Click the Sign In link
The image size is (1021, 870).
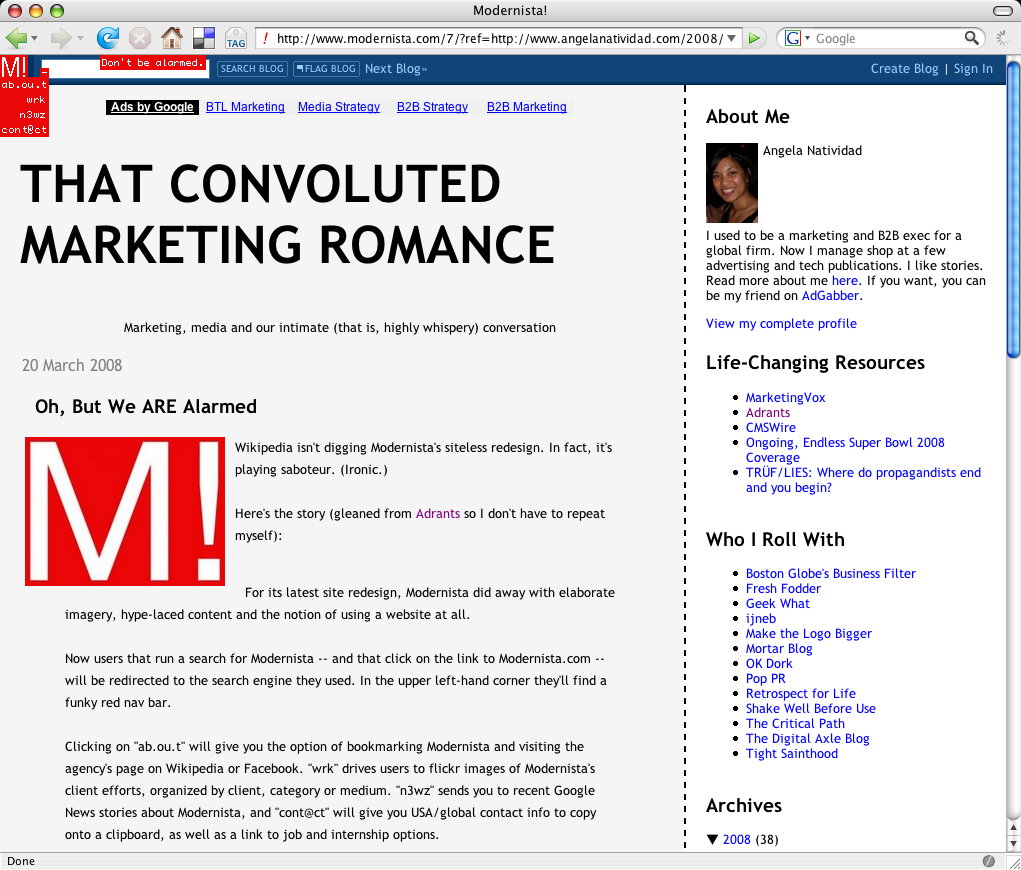point(973,68)
